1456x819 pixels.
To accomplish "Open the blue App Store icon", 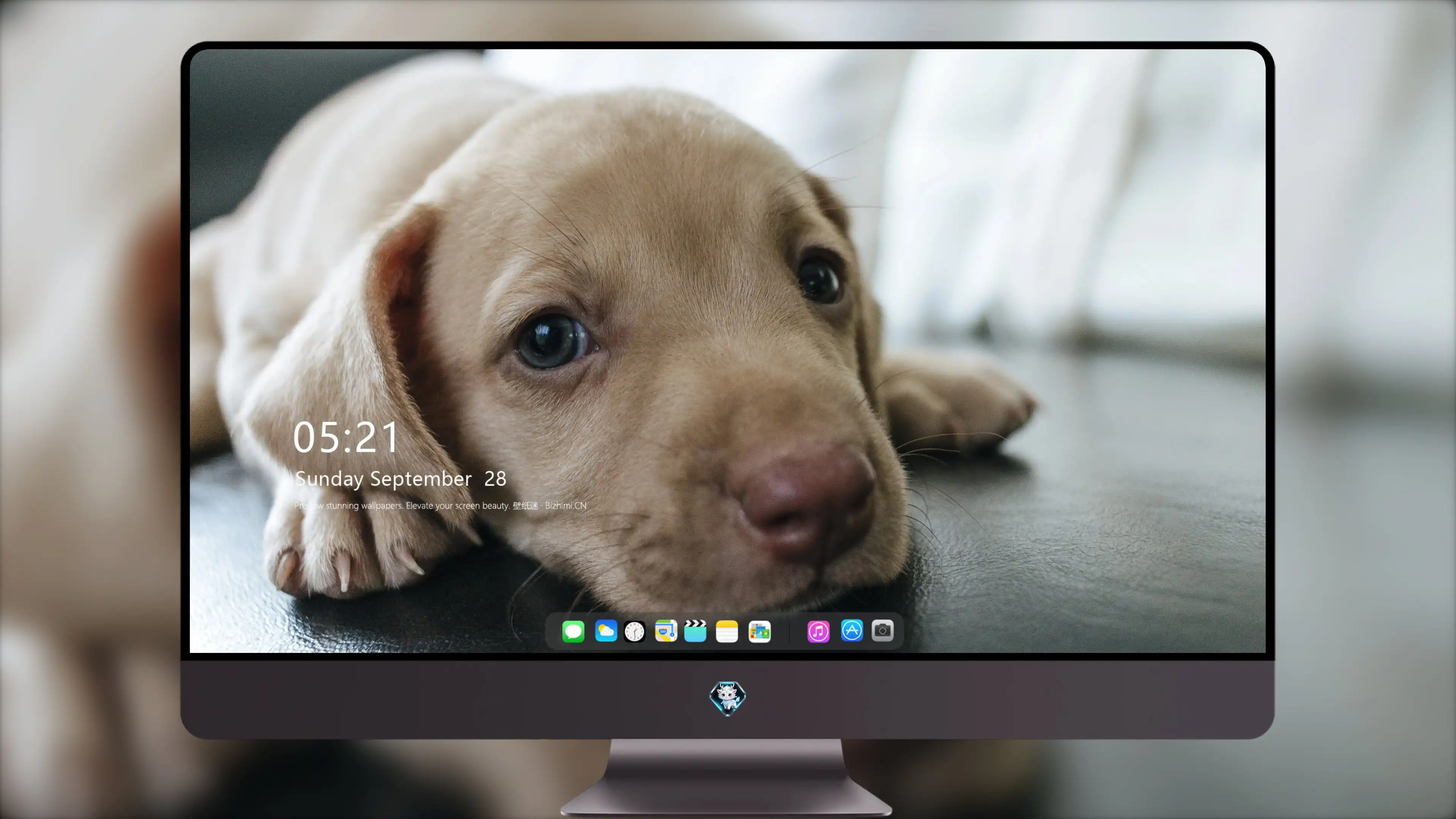I will (852, 631).
